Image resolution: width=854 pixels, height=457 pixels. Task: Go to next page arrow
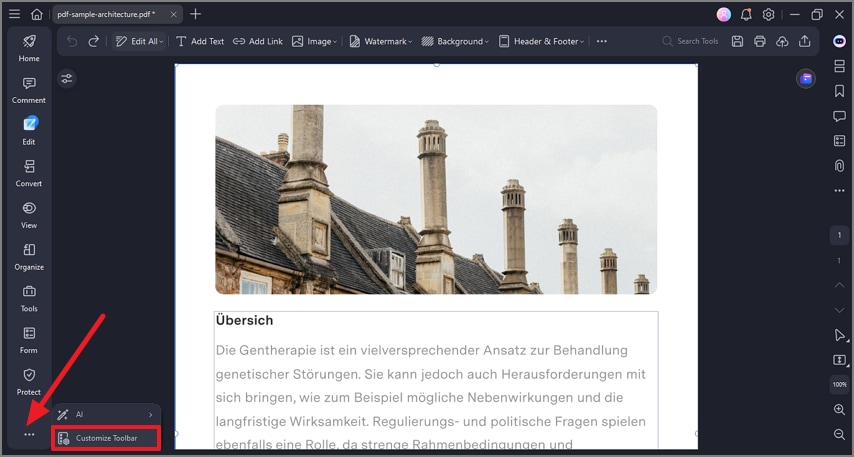(x=839, y=310)
